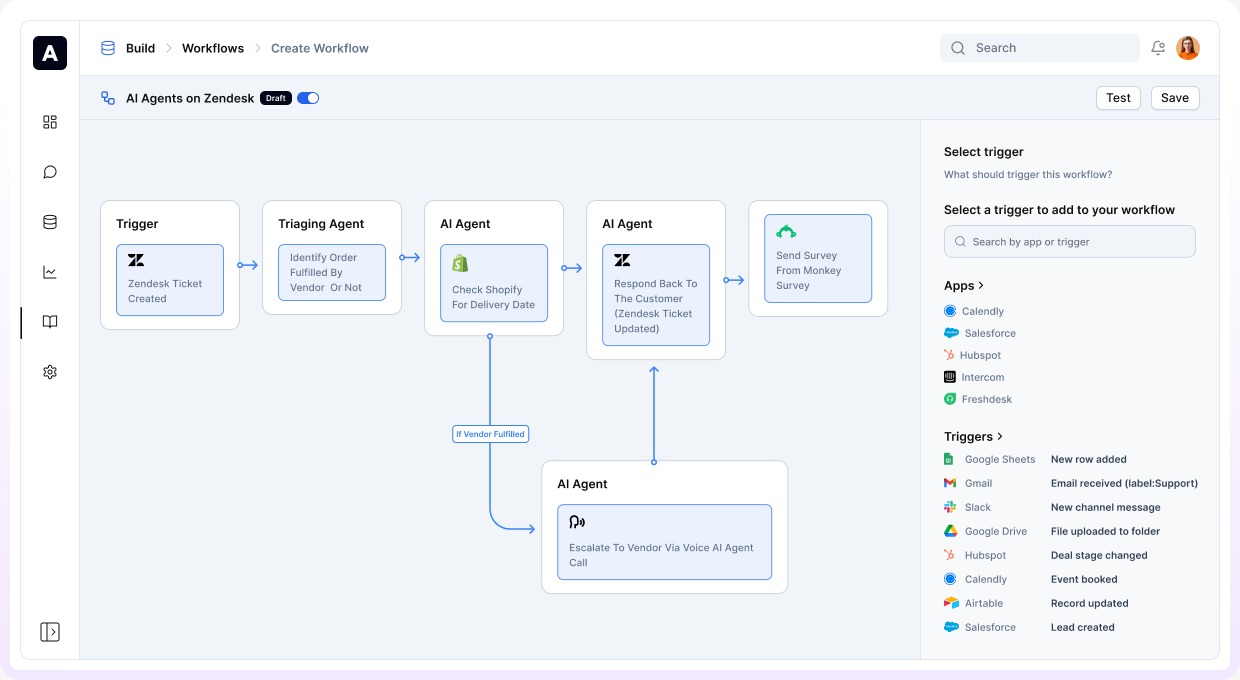Select the Workflows breadcrumb item
Image resolution: width=1240 pixels, height=680 pixels.
click(x=213, y=48)
